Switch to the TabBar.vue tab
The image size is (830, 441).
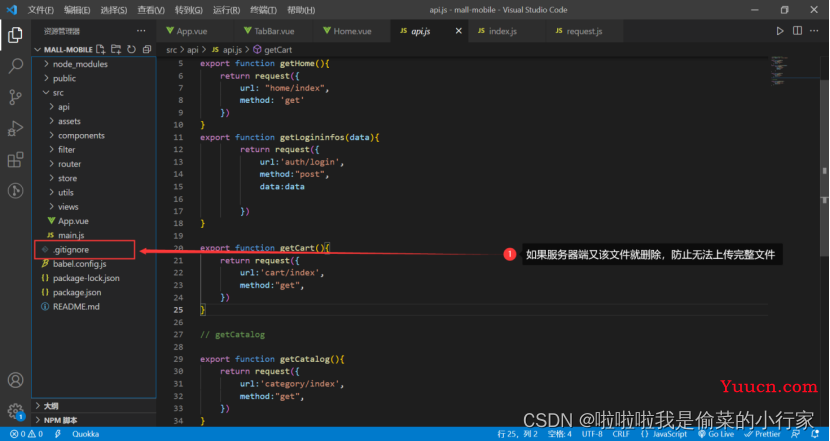pyautogui.click(x=274, y=31)
